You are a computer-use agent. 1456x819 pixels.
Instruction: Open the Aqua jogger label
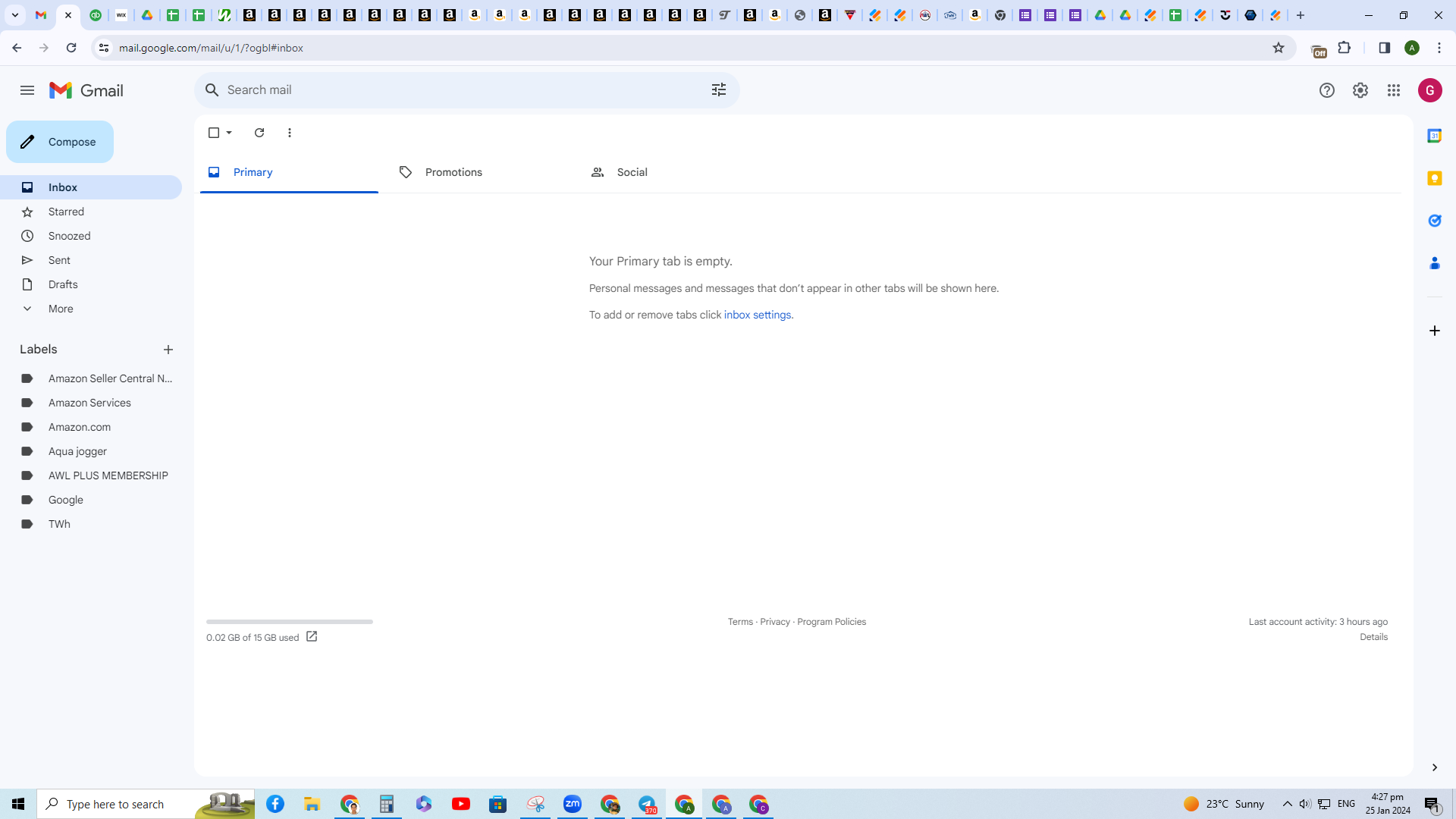(x=91, y=451)
